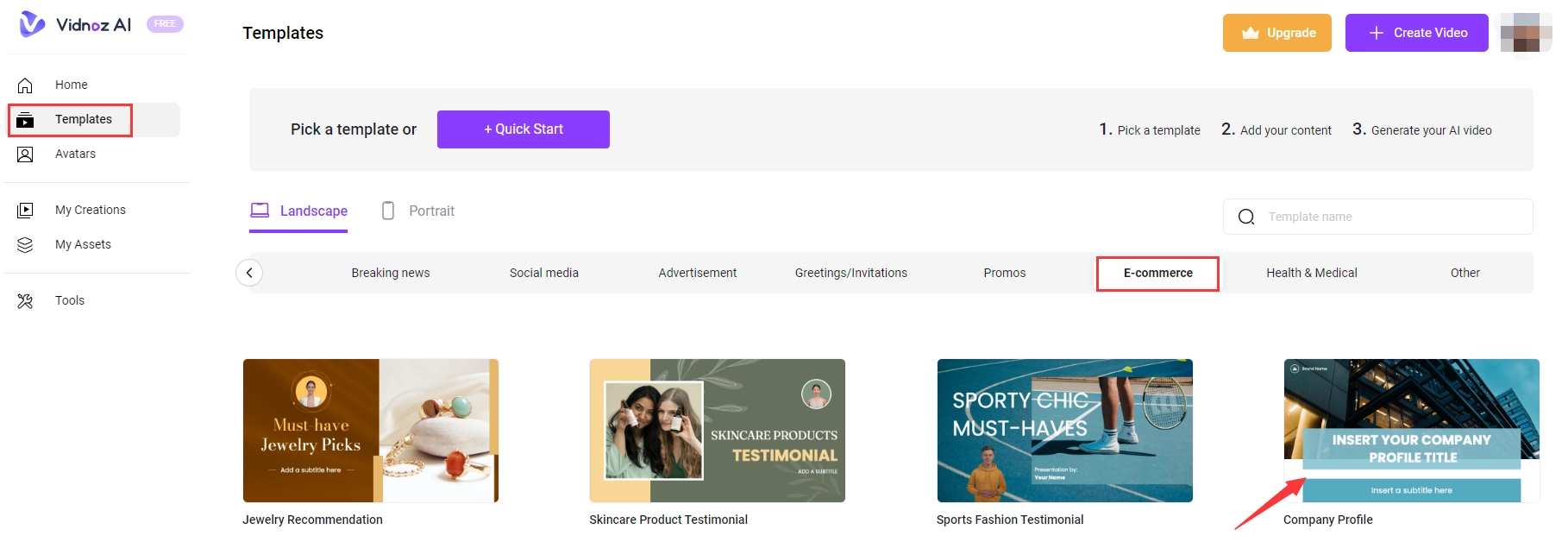The height and width of the screenshot is (542, 1568).
Task: Open the Tools section
Action: pos(69,300)
